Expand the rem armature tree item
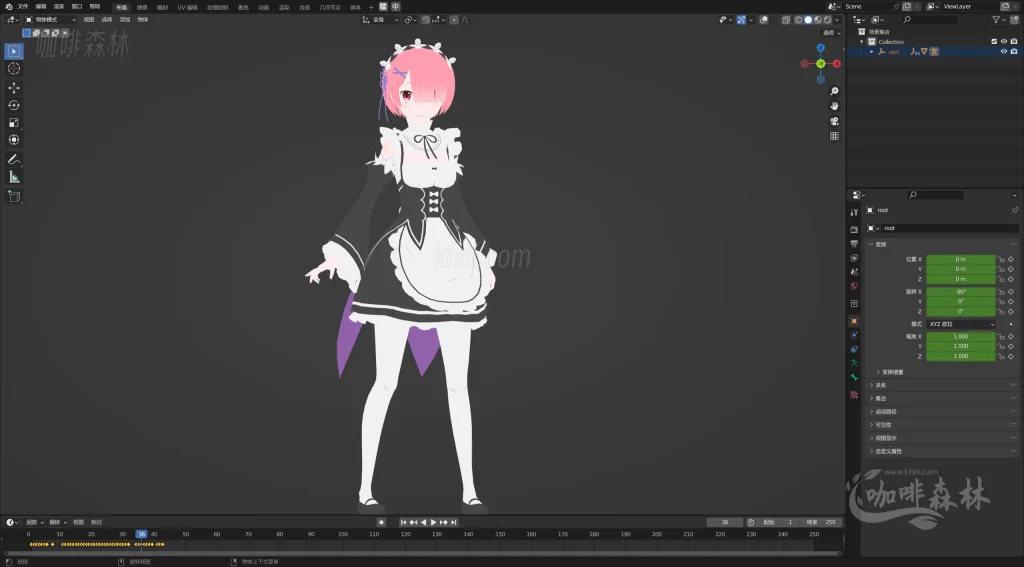This screenshot has width=1024, height=567. click(x=871, y=52)
